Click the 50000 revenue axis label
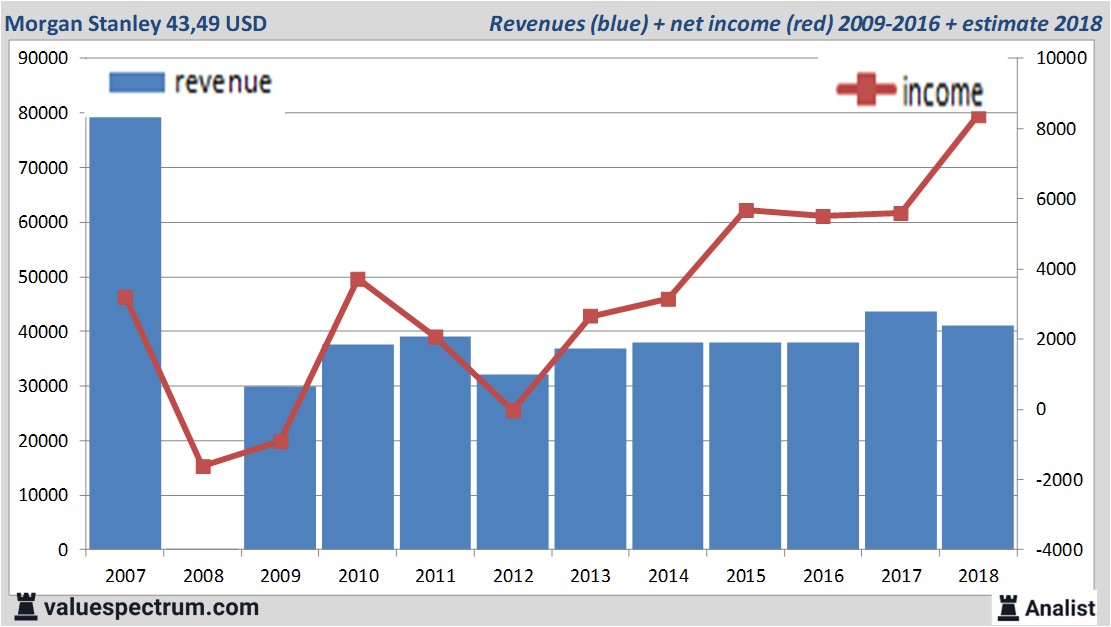1111x627 pixels. tap(43, 277)
